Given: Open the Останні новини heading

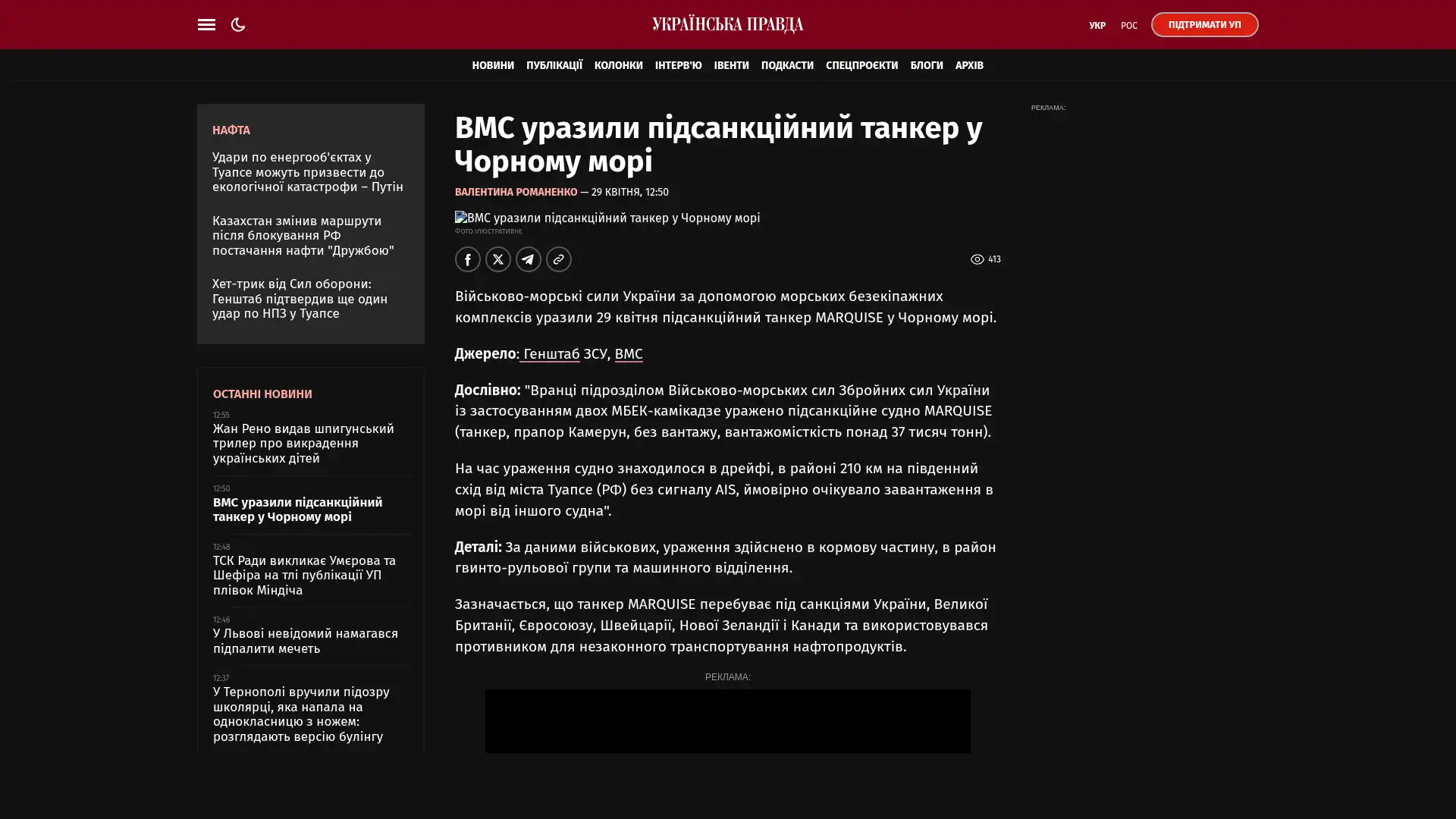Looking at the screenshot, I should (x=262, y=394).
